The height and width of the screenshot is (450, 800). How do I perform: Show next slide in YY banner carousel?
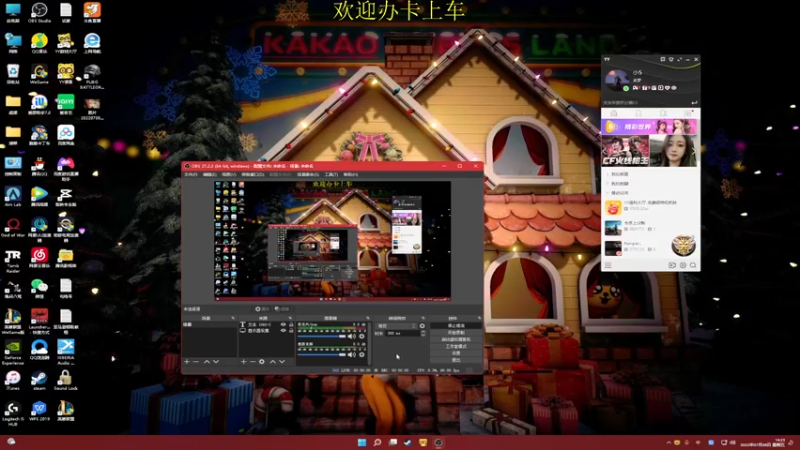(x=693, y=151)
